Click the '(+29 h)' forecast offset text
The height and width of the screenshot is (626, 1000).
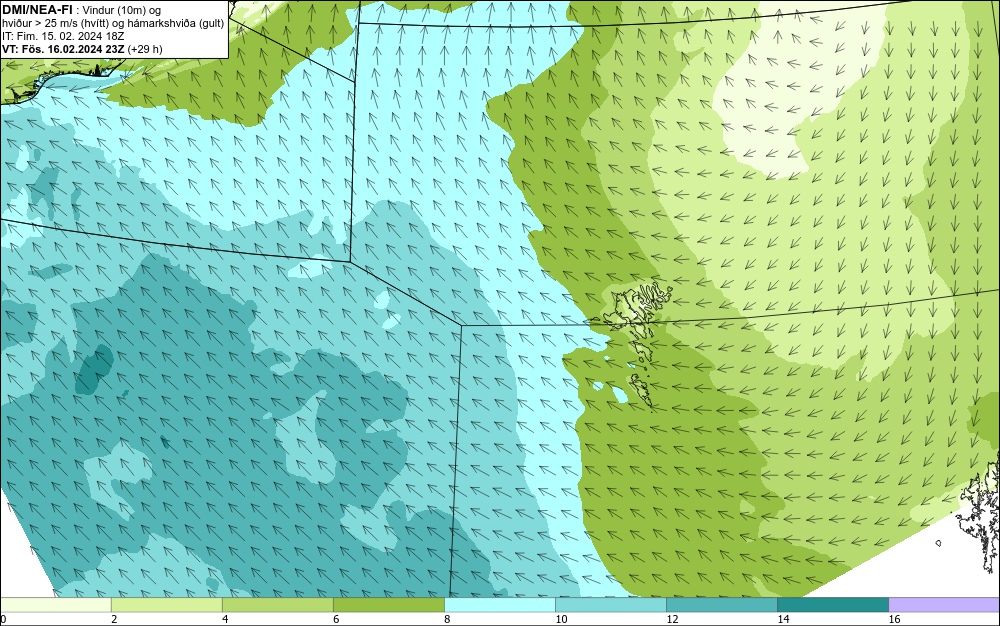145,49
